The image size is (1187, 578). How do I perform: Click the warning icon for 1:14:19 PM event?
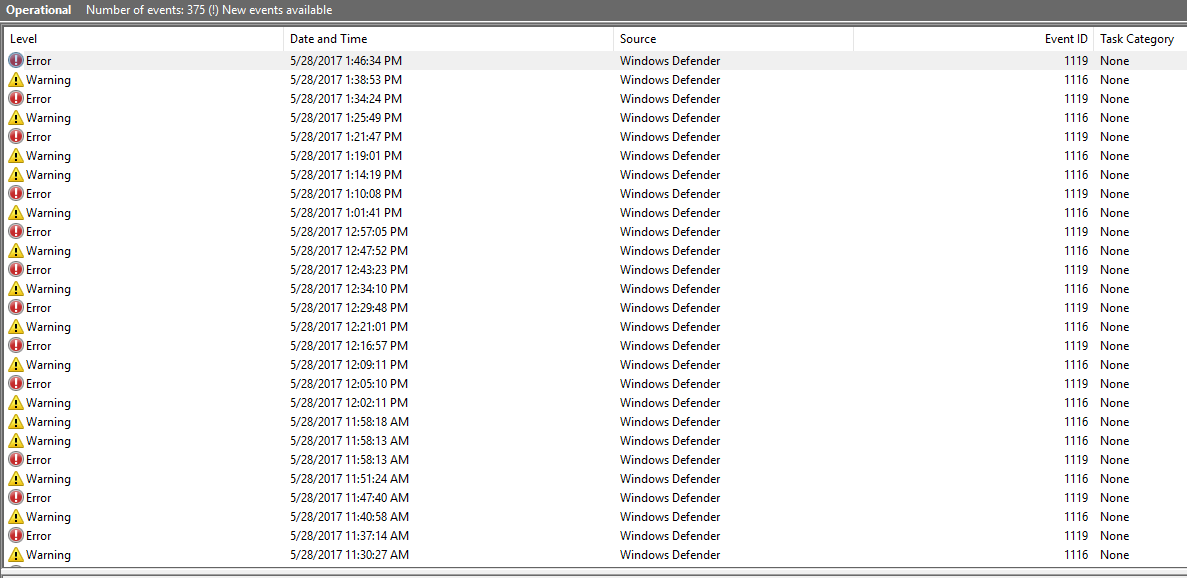16,174
